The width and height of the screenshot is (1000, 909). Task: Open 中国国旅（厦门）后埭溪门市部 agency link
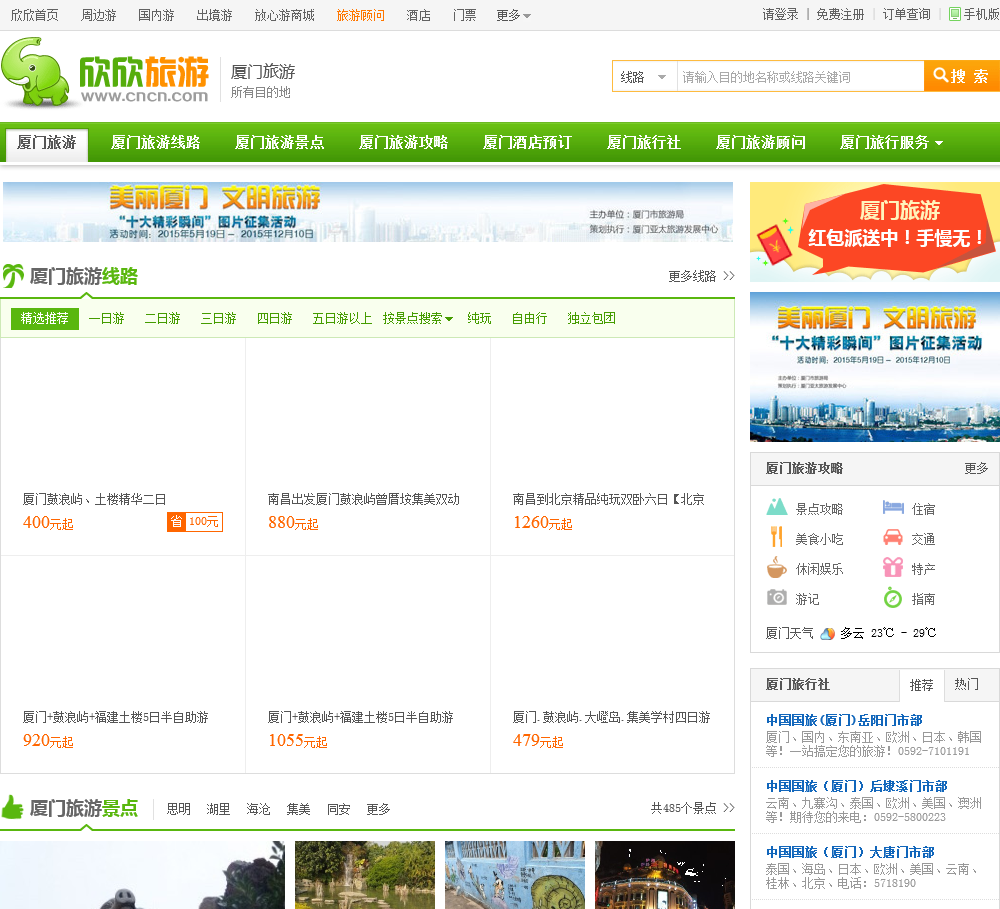(857, 786)
